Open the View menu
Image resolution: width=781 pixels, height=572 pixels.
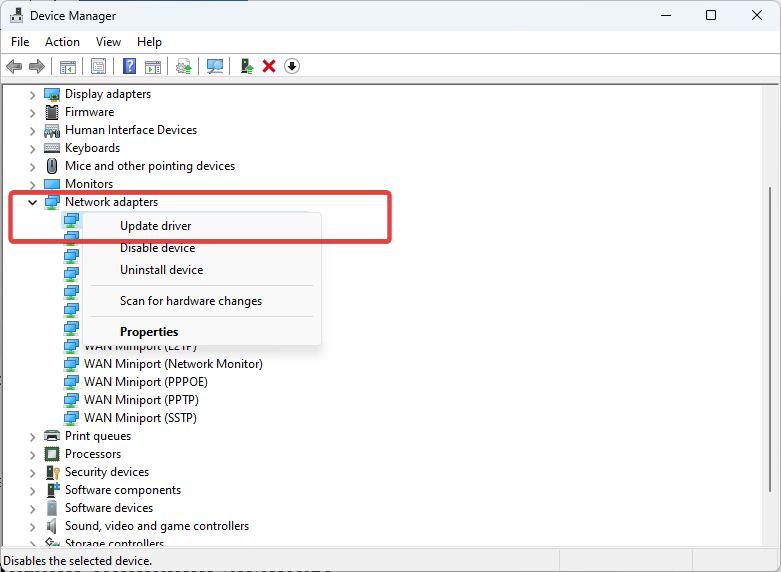click(x=108, y=42)
